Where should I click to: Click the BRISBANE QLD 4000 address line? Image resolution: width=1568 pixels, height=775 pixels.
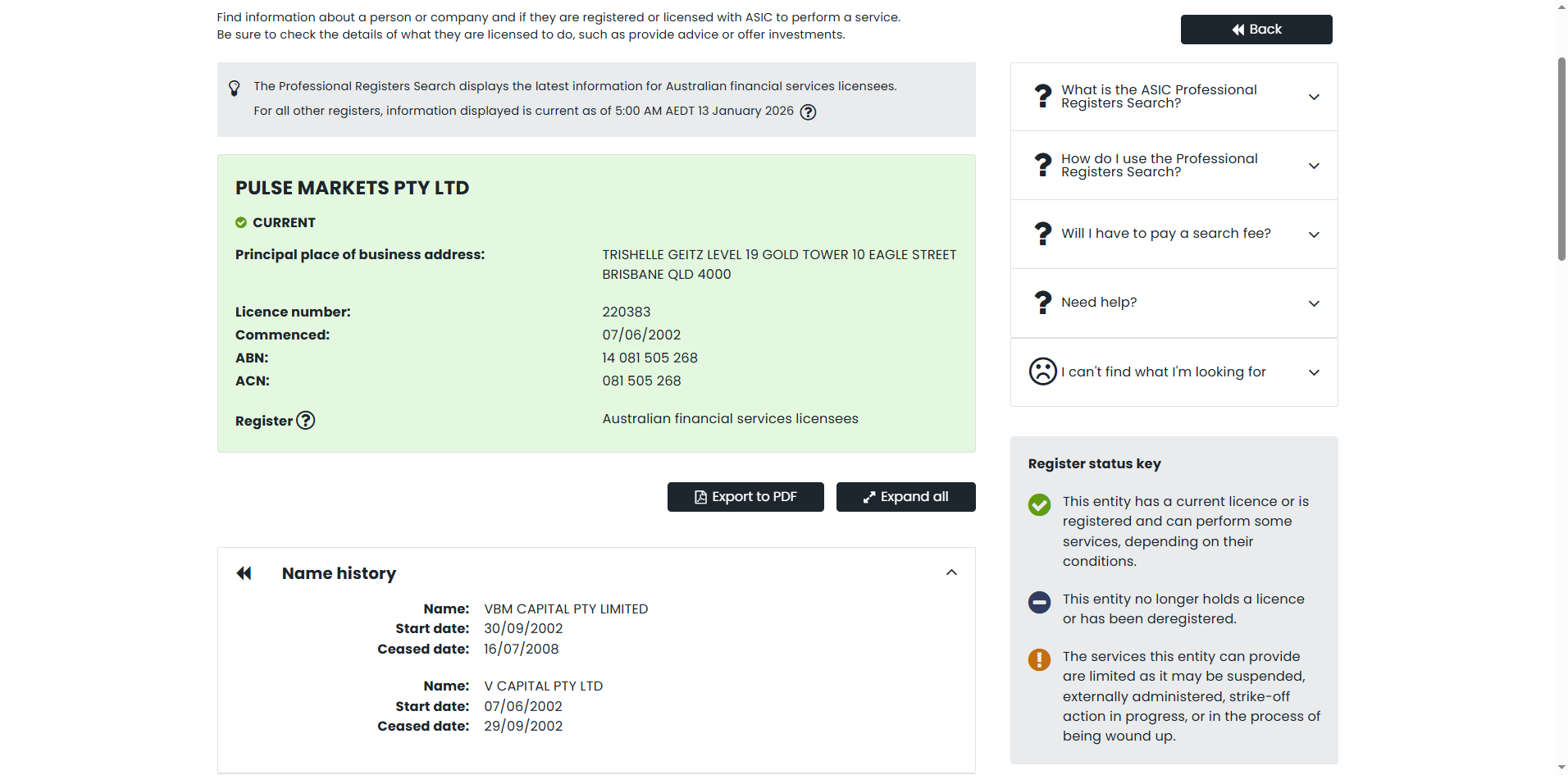[667, 275]
